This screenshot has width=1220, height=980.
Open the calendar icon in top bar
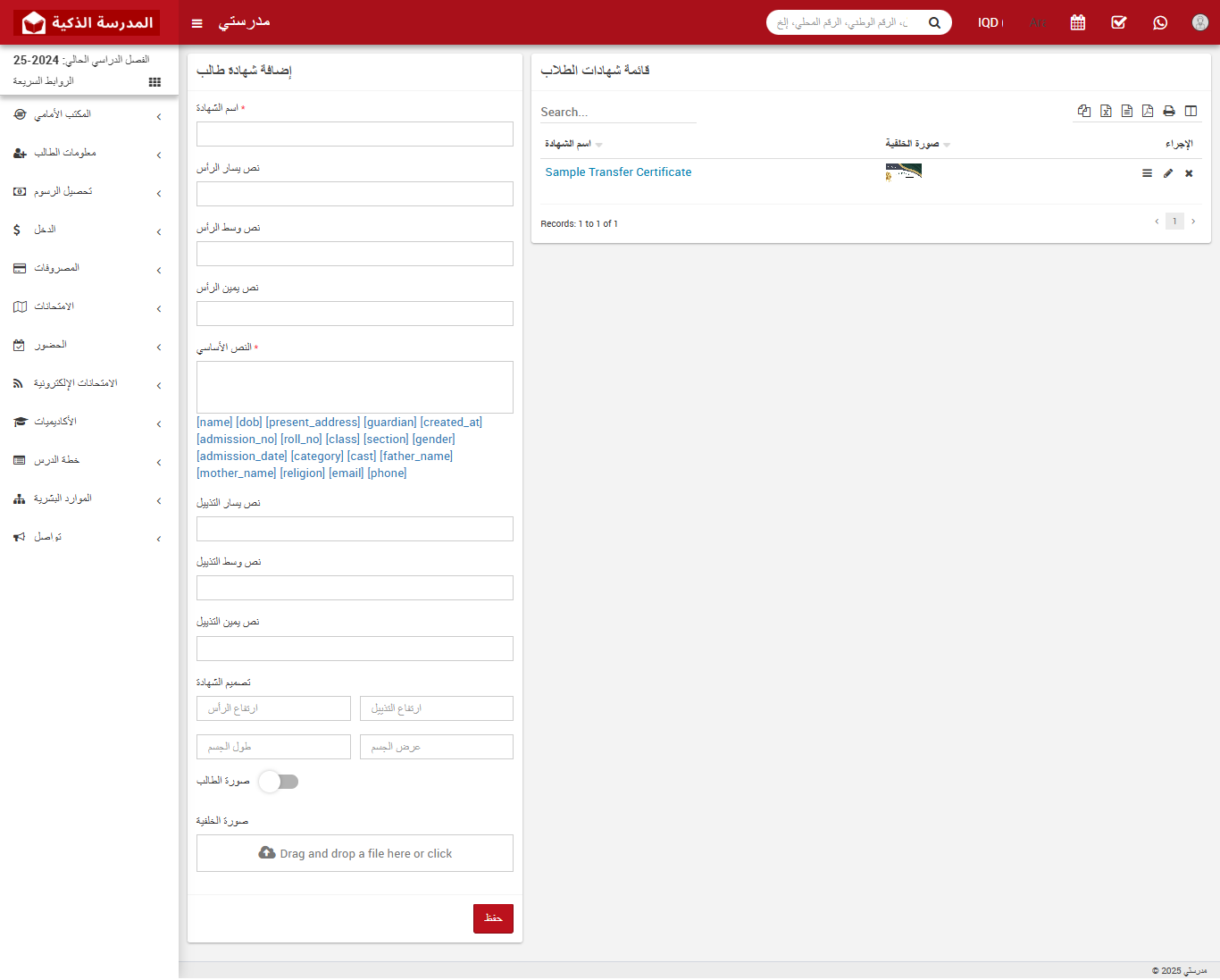pyautogui.click(x=1078, y=22)
